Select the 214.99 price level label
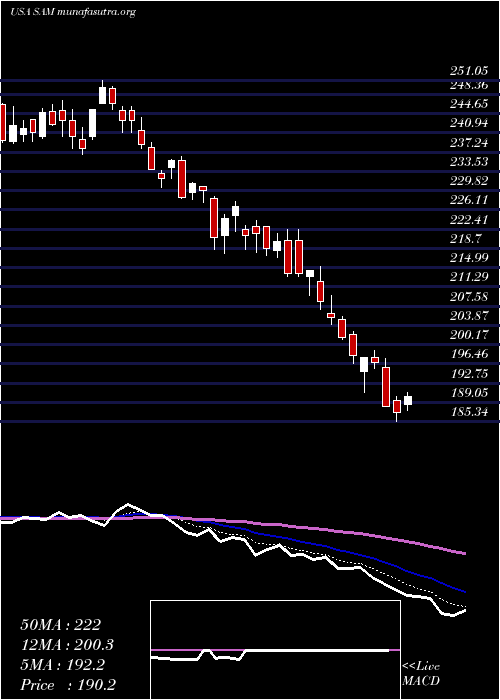The height and width of the screenshot is (700, 500). click(468, 258)
